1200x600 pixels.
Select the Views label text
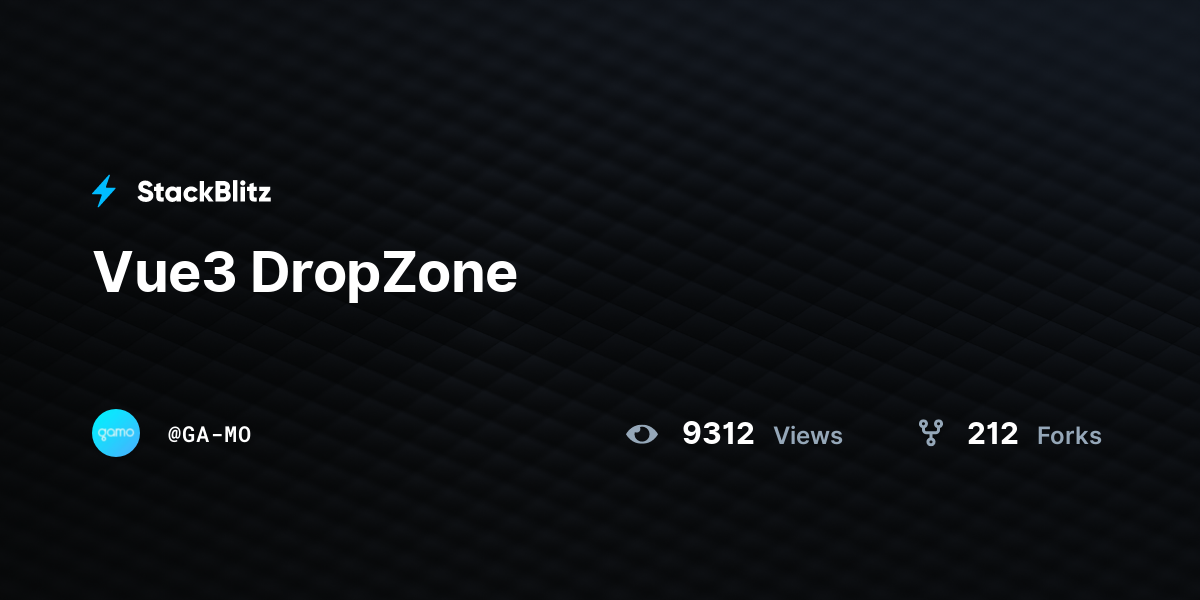[x=808, y=436]
